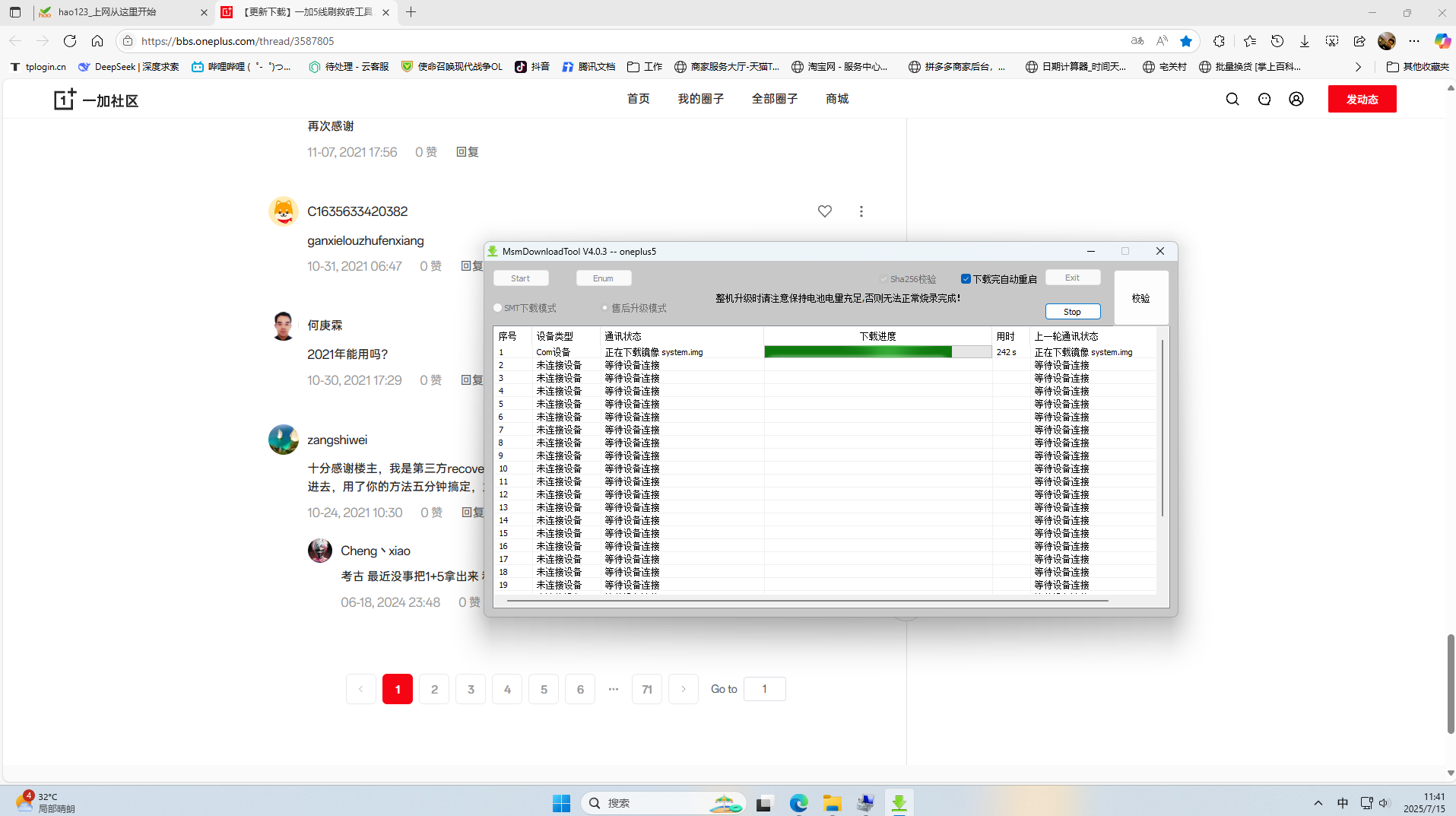Image resolution: width=1456 pixels, height=816 pixels.
Task: Show hidden system tray icons
Action: pyautogui.click(x=1318, y=803)
